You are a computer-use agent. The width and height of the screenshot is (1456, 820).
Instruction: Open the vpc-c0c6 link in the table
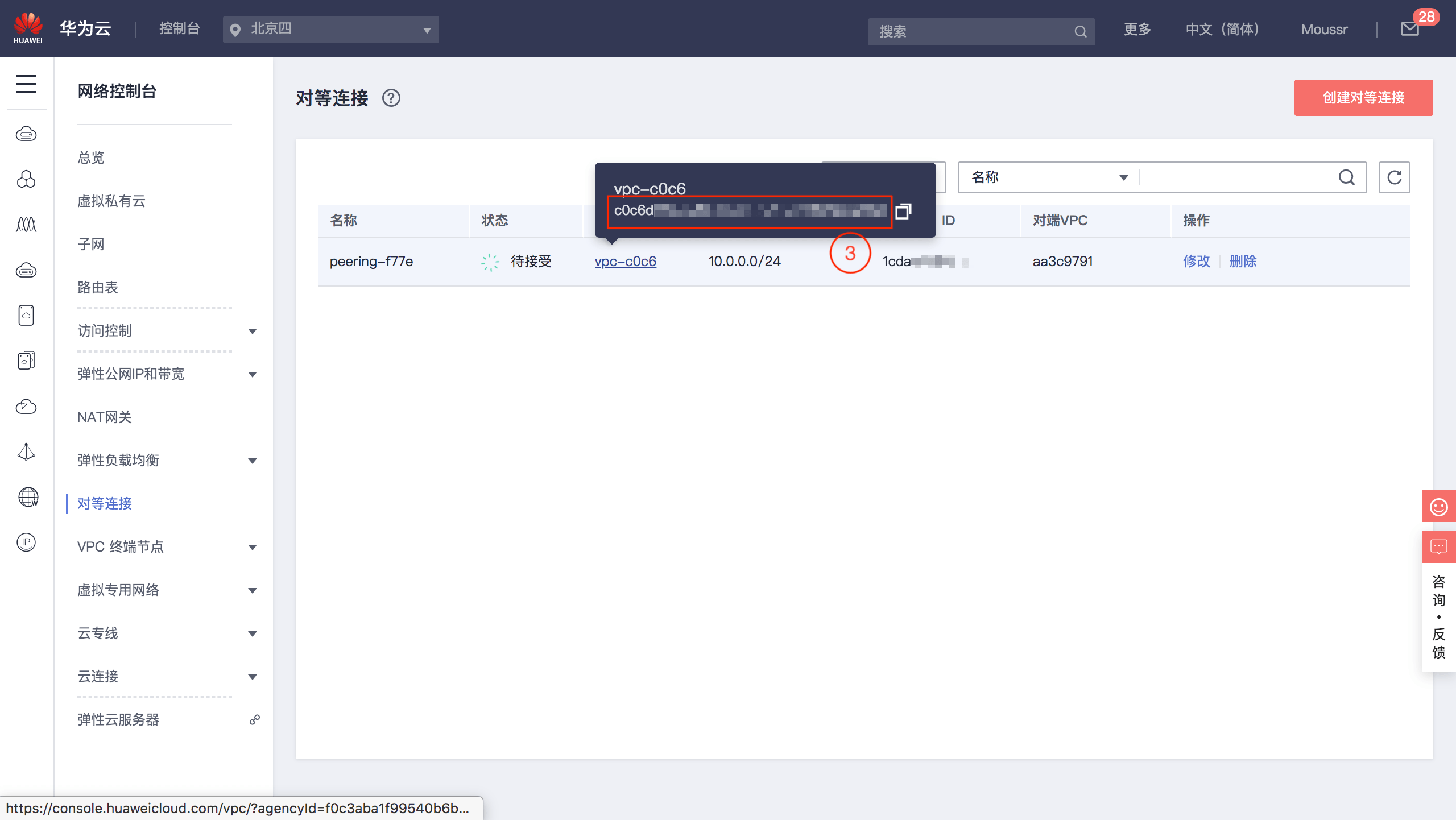pyautogui.click(x=625, y=262)
